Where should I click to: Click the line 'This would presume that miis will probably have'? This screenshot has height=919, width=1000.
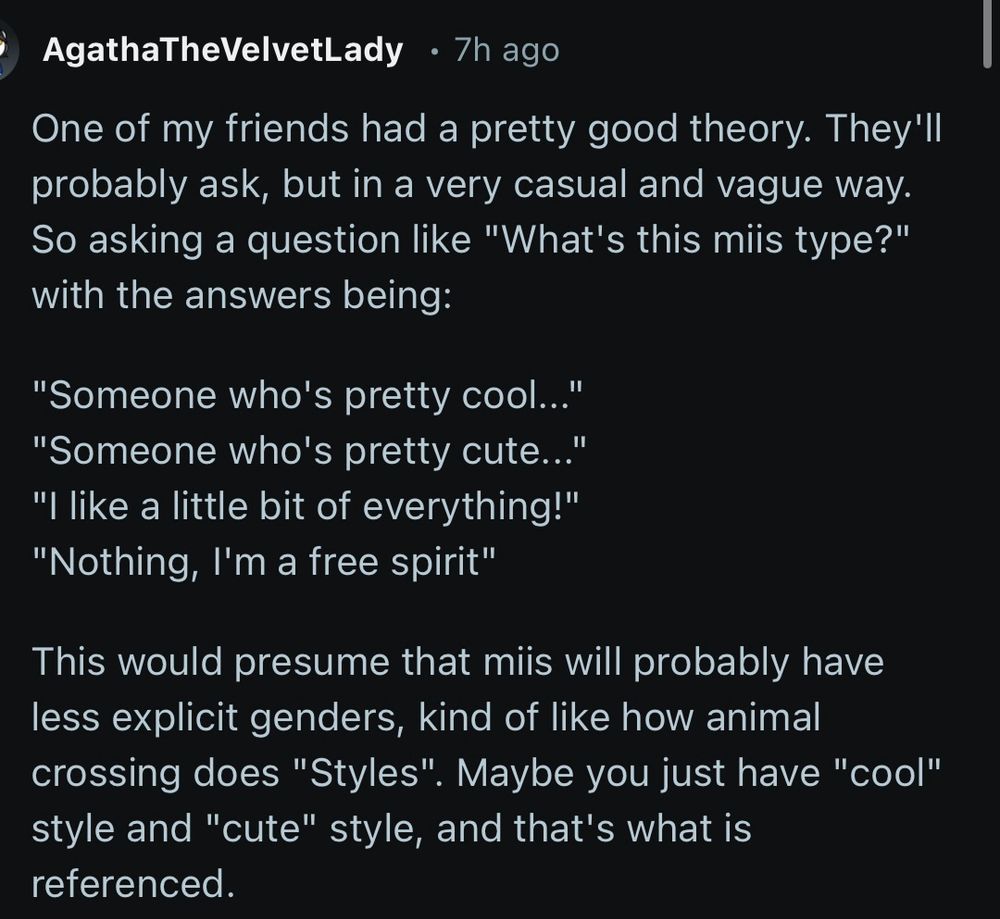(458, 661)
